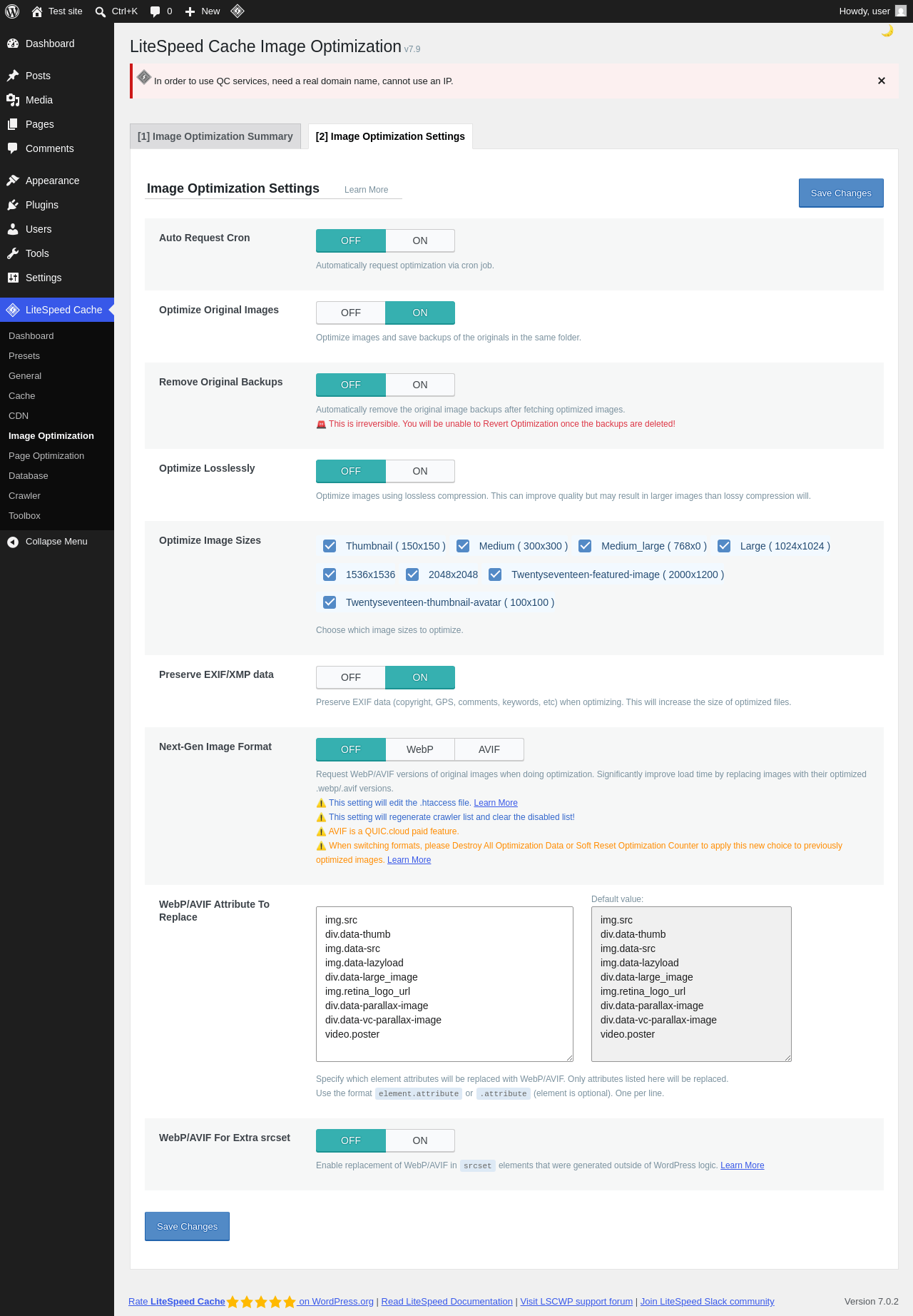Image resolution: width=913 pixels, height=1316 pixels.
Task: Click the bottom Save Changes button
Action: click(x=187, y=1227)
